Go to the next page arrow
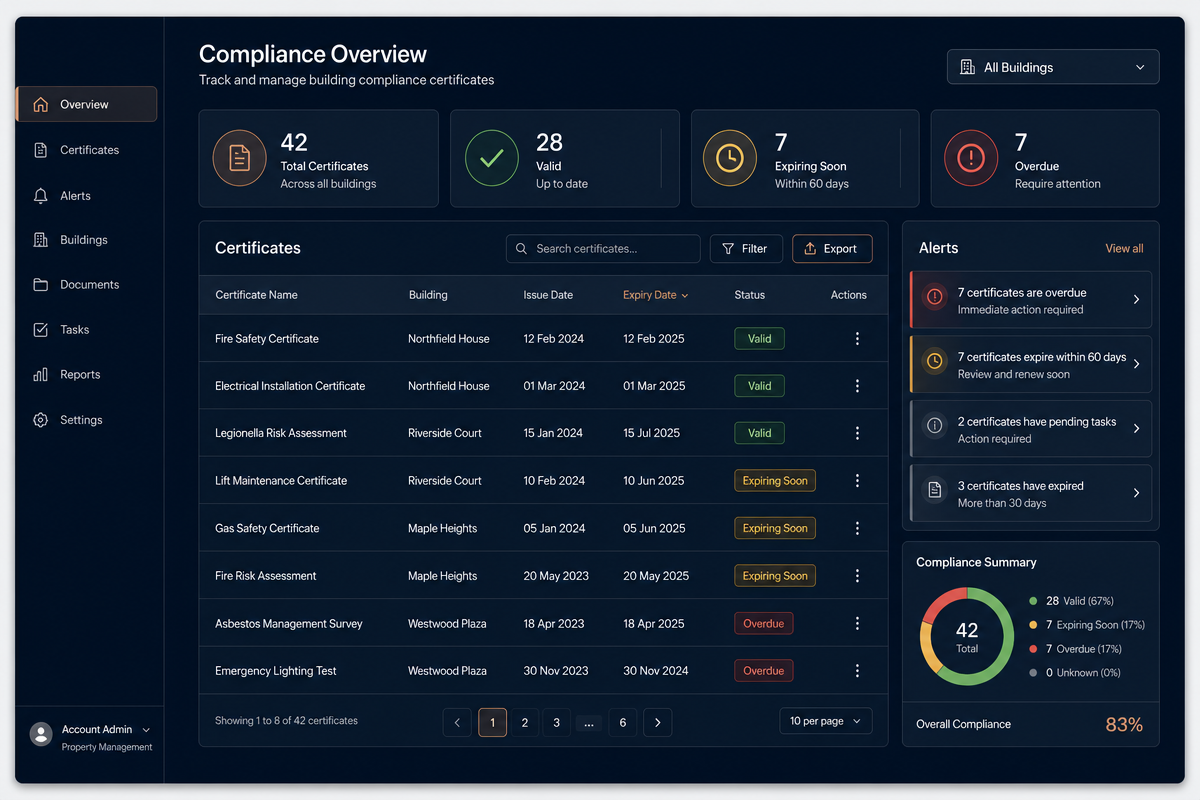Image resolution: width=1200 pixels, height=800 pixels. (657, 722)
